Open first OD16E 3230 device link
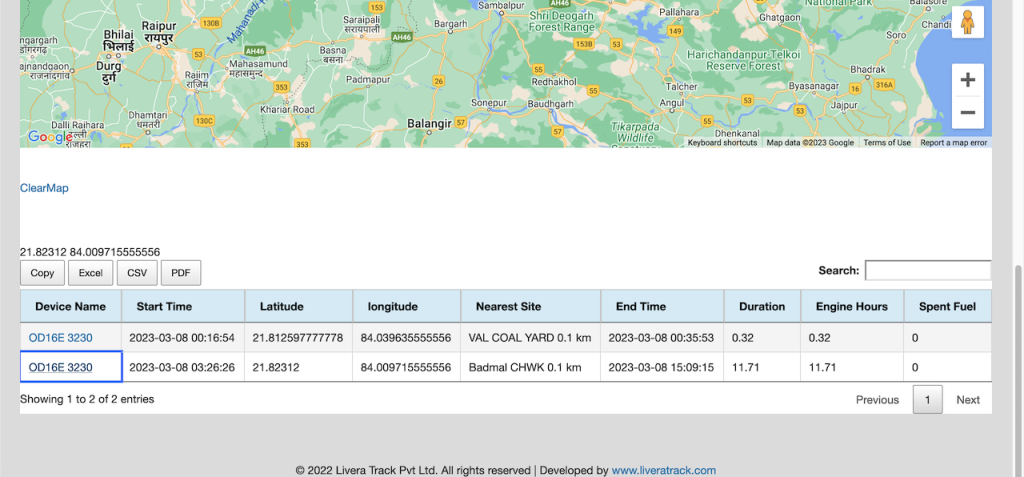 click(61, 338)
